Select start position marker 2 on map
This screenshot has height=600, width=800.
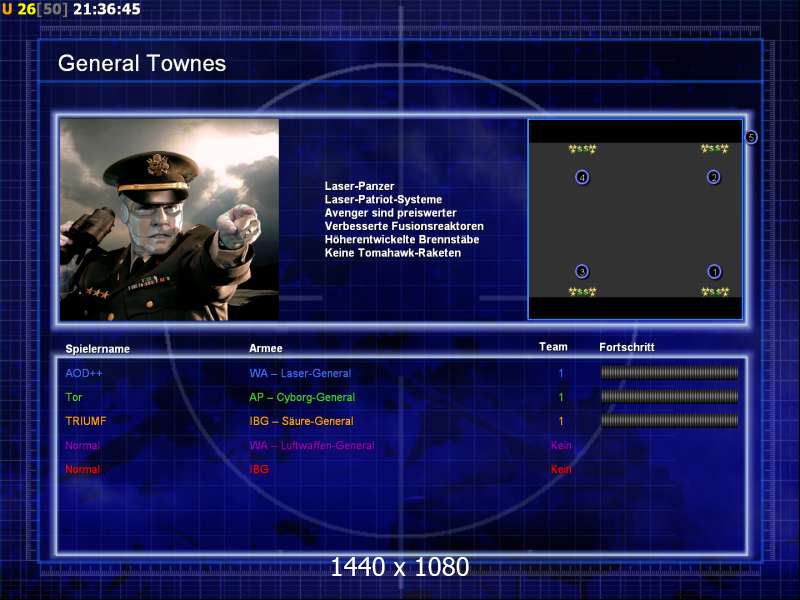click(713, 177)
